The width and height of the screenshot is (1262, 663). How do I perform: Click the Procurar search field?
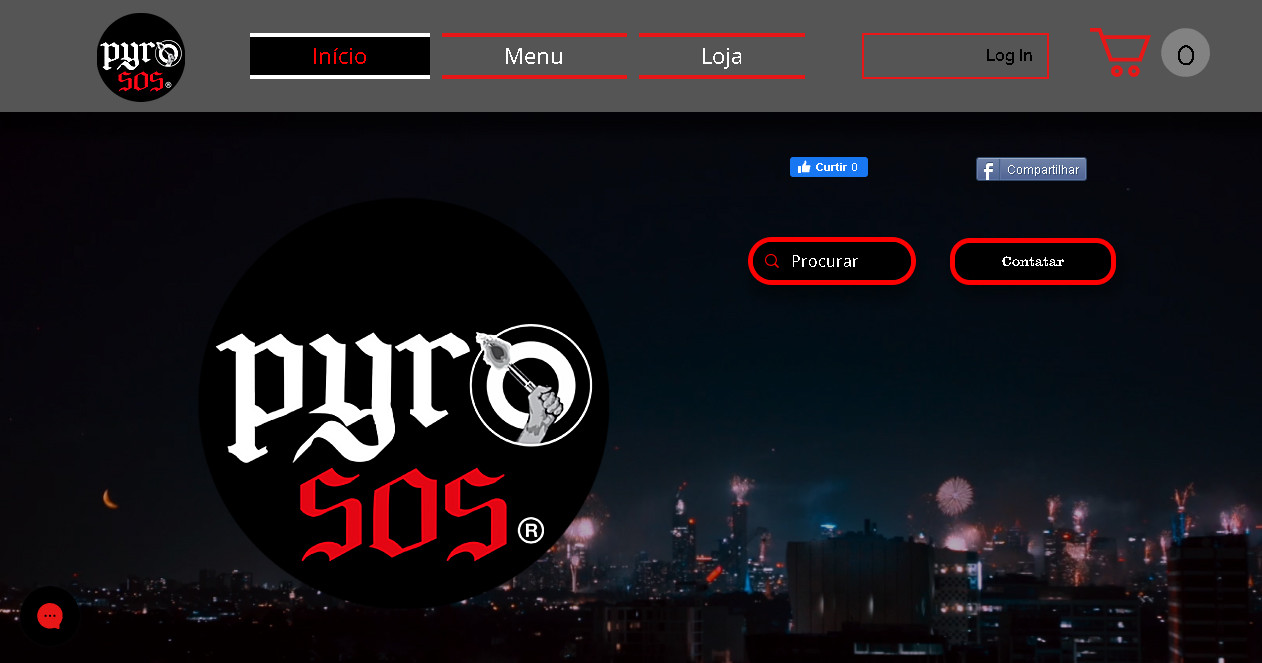[x=832, y=261]
